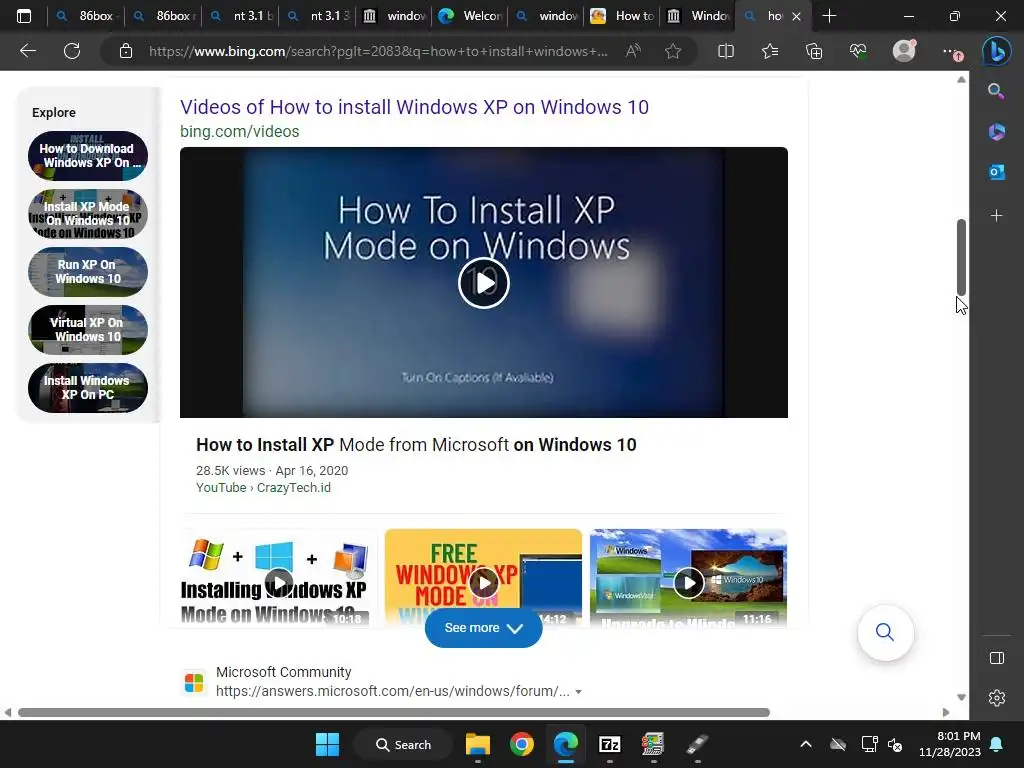Select Install XP Mode On Windows 10 chip
Image resolution: width=1024 pixels, height=768 pixels.
click(88, 214)
